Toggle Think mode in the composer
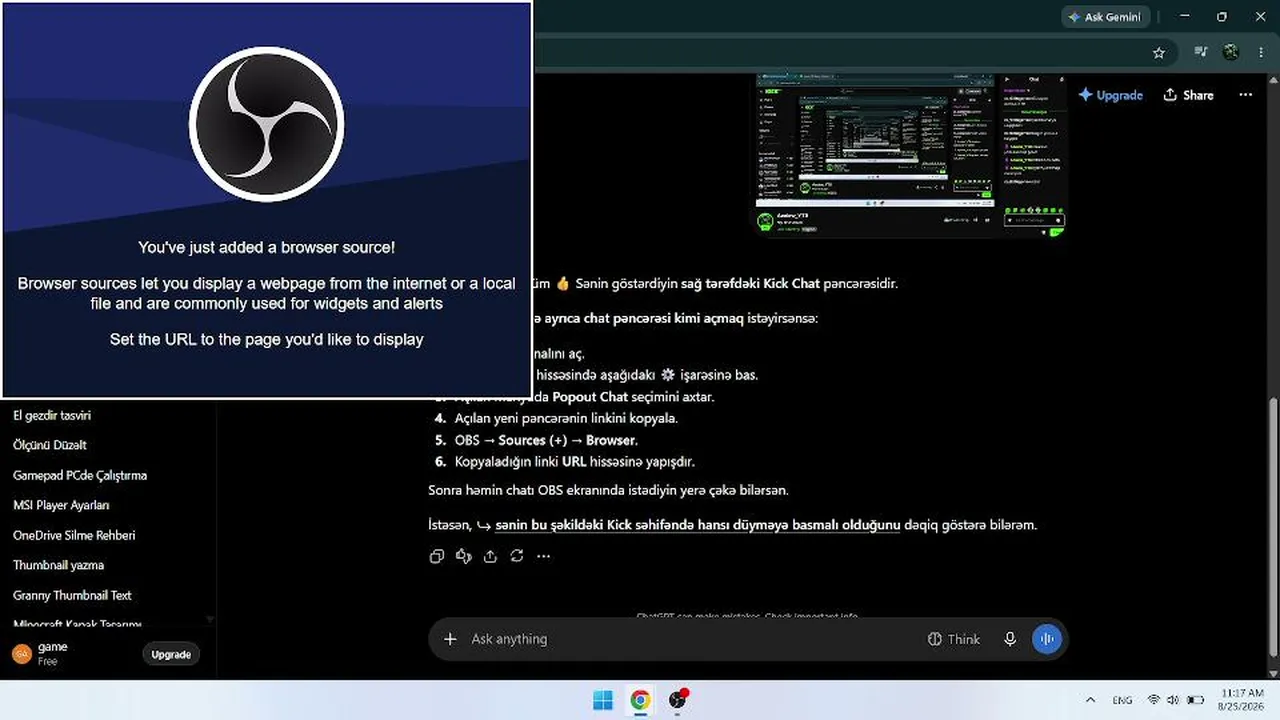1280x720 pixels. tap(954, 639)
